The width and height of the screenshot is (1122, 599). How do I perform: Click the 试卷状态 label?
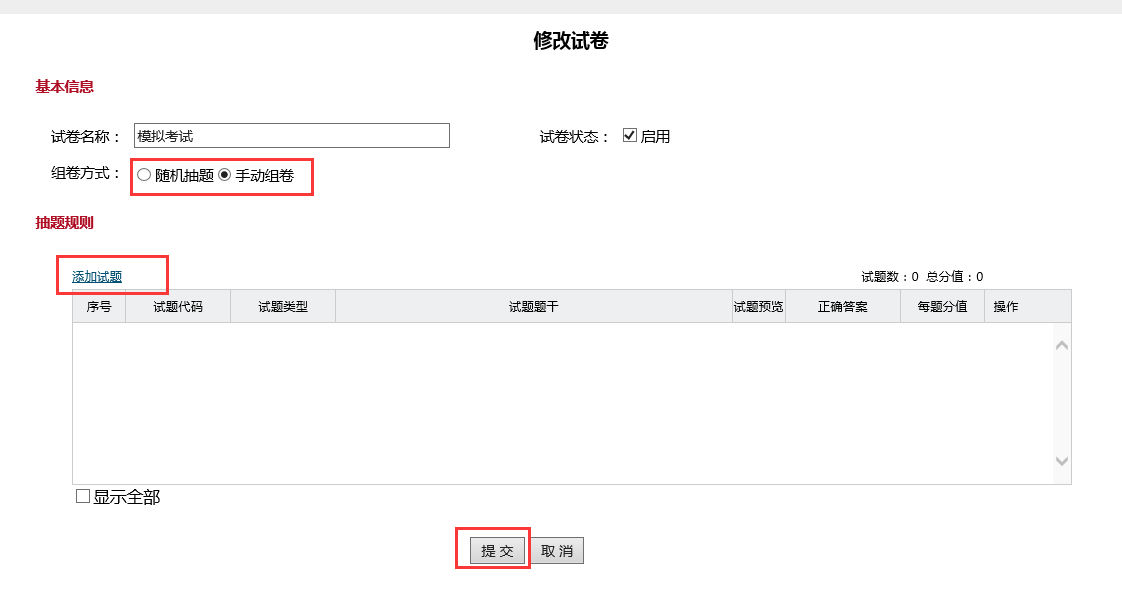coord(575,137)
